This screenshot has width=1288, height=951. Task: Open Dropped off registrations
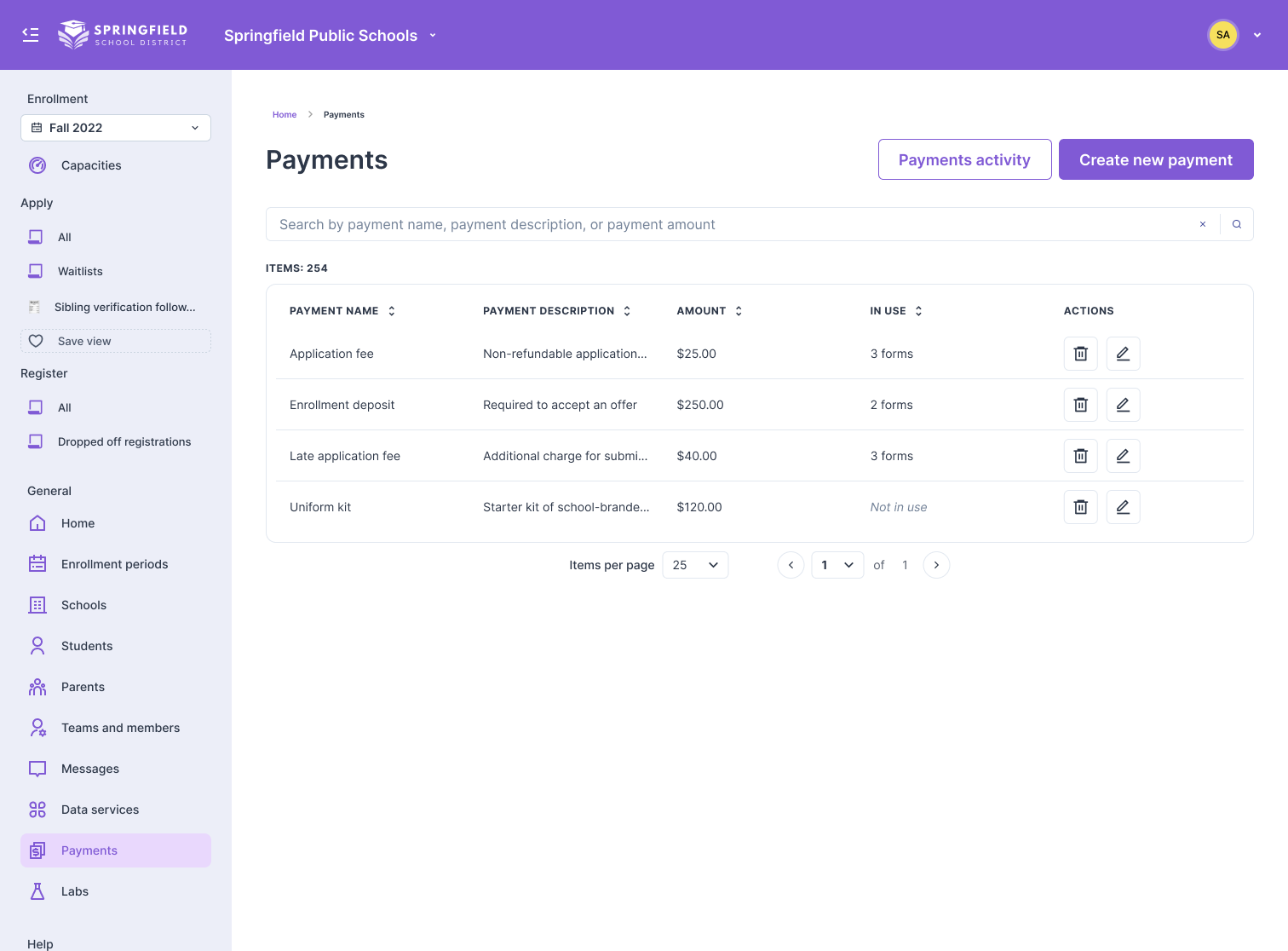pyautogui.click(x=116, y=441)
